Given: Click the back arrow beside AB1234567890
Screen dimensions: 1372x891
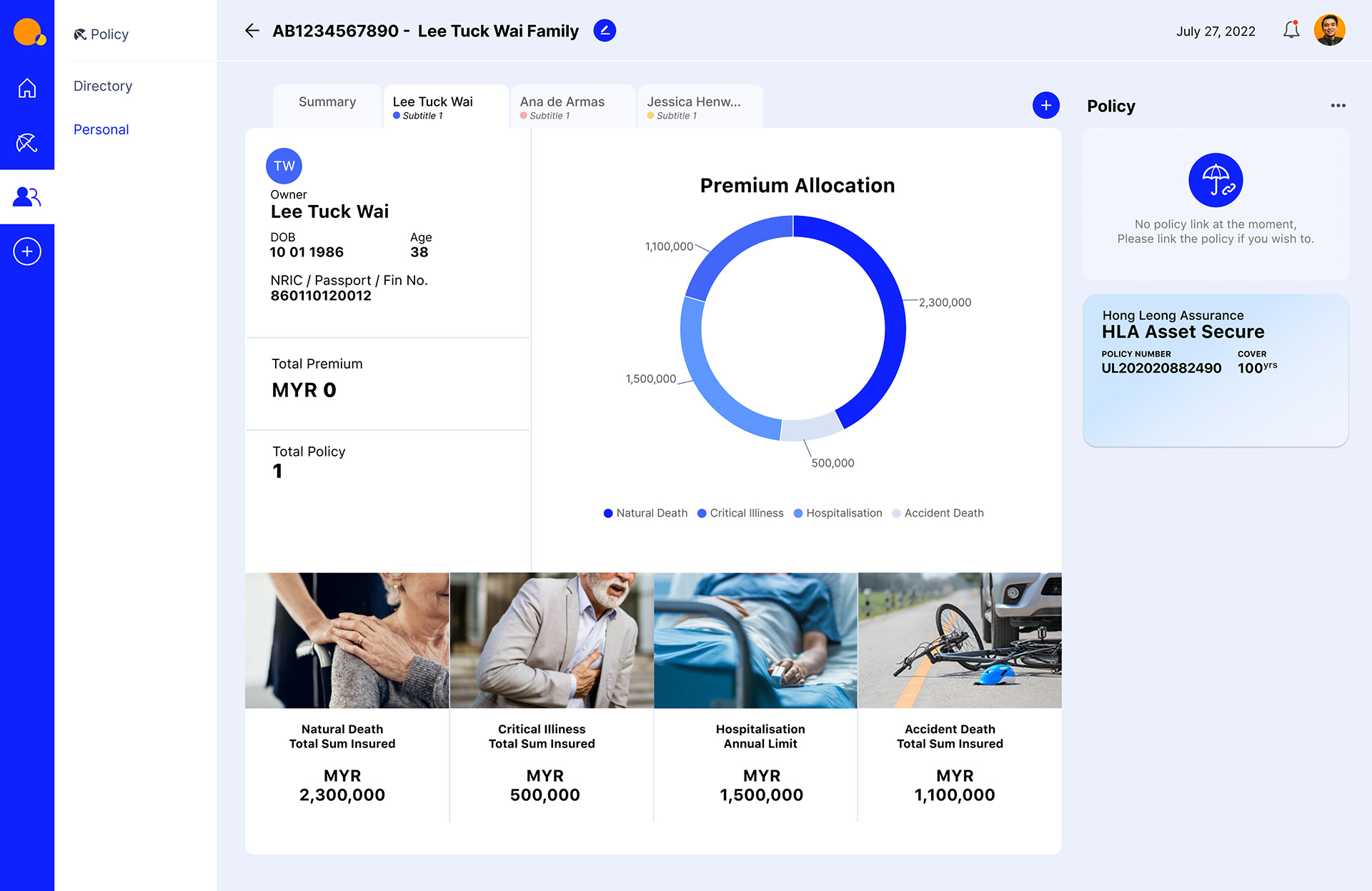Looking at the screenshot, I should 252,31.
